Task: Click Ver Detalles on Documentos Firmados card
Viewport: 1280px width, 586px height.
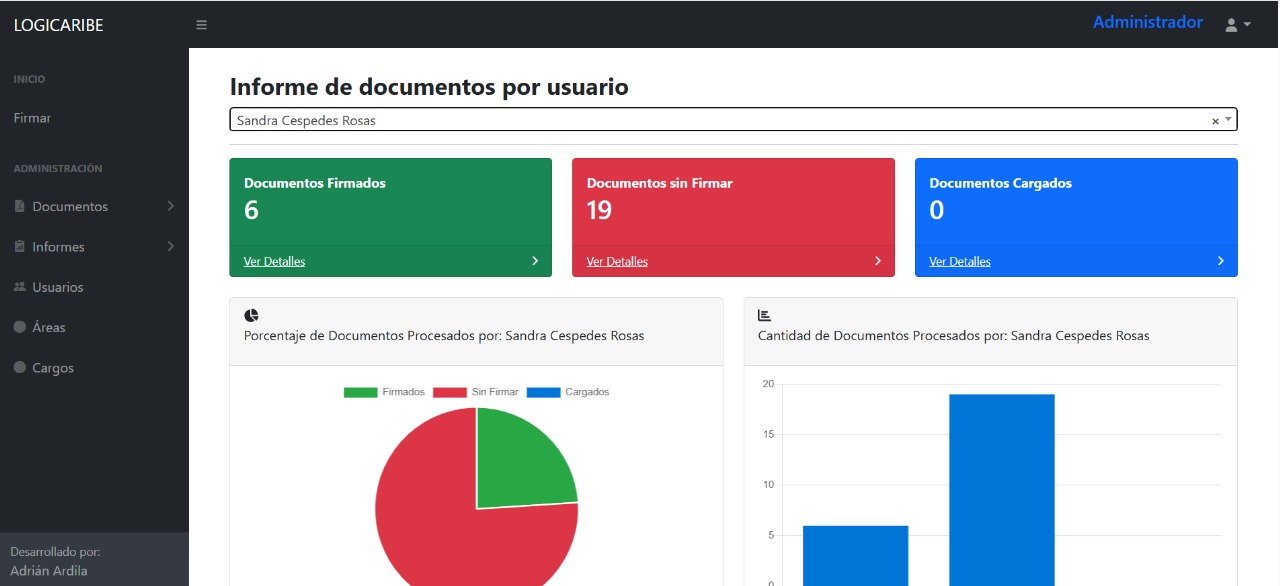Action: point(273,261)
